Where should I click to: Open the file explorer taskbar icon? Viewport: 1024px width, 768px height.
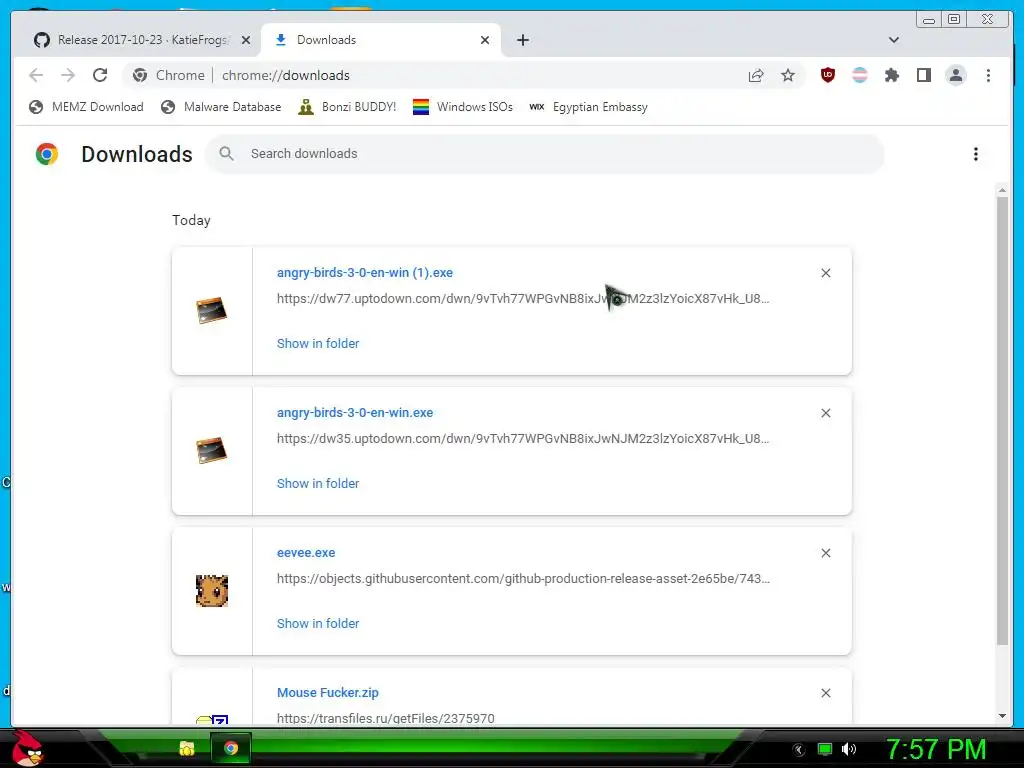[x=187, y=748]
